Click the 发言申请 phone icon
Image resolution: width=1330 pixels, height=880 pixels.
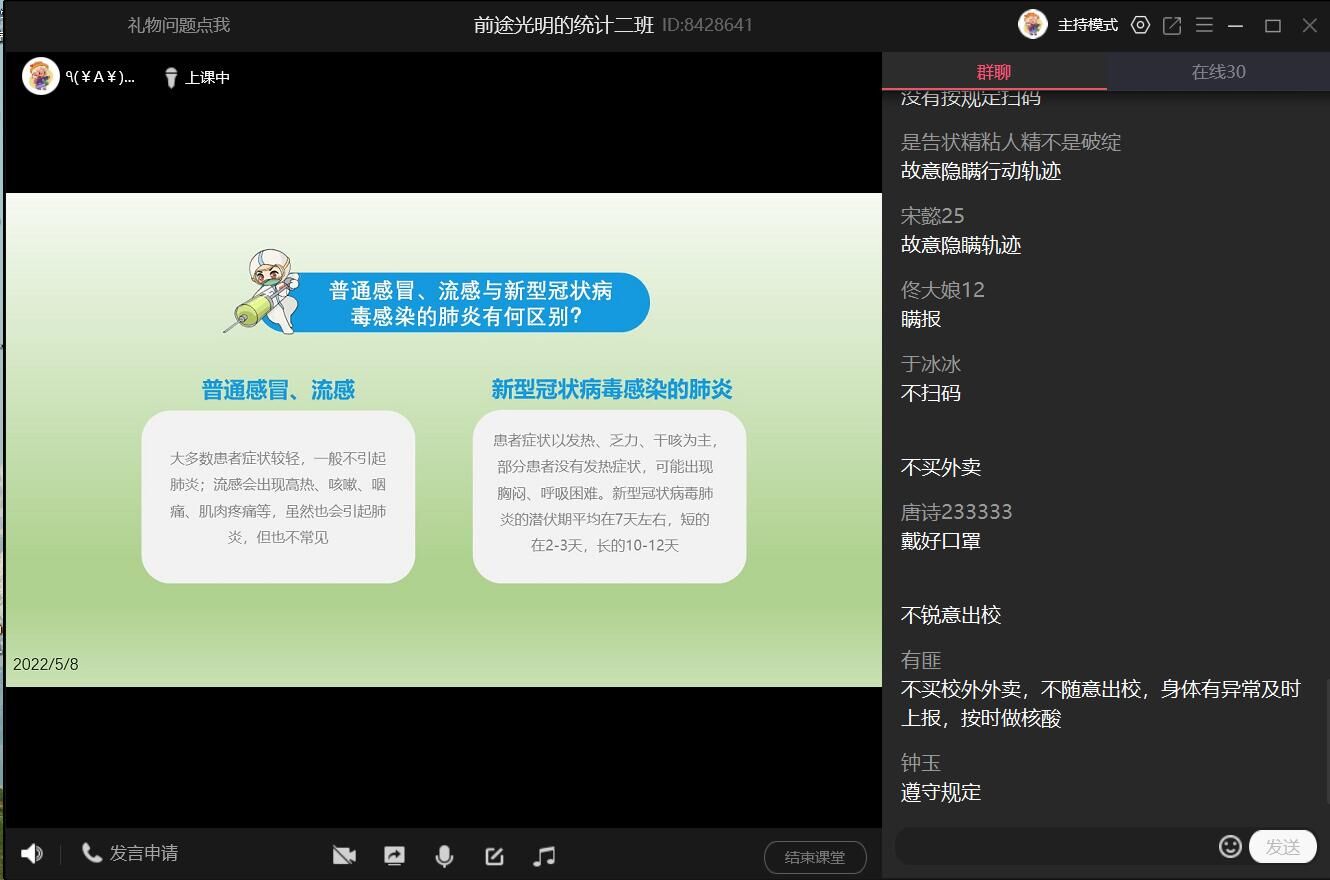(x=92, y=853)
